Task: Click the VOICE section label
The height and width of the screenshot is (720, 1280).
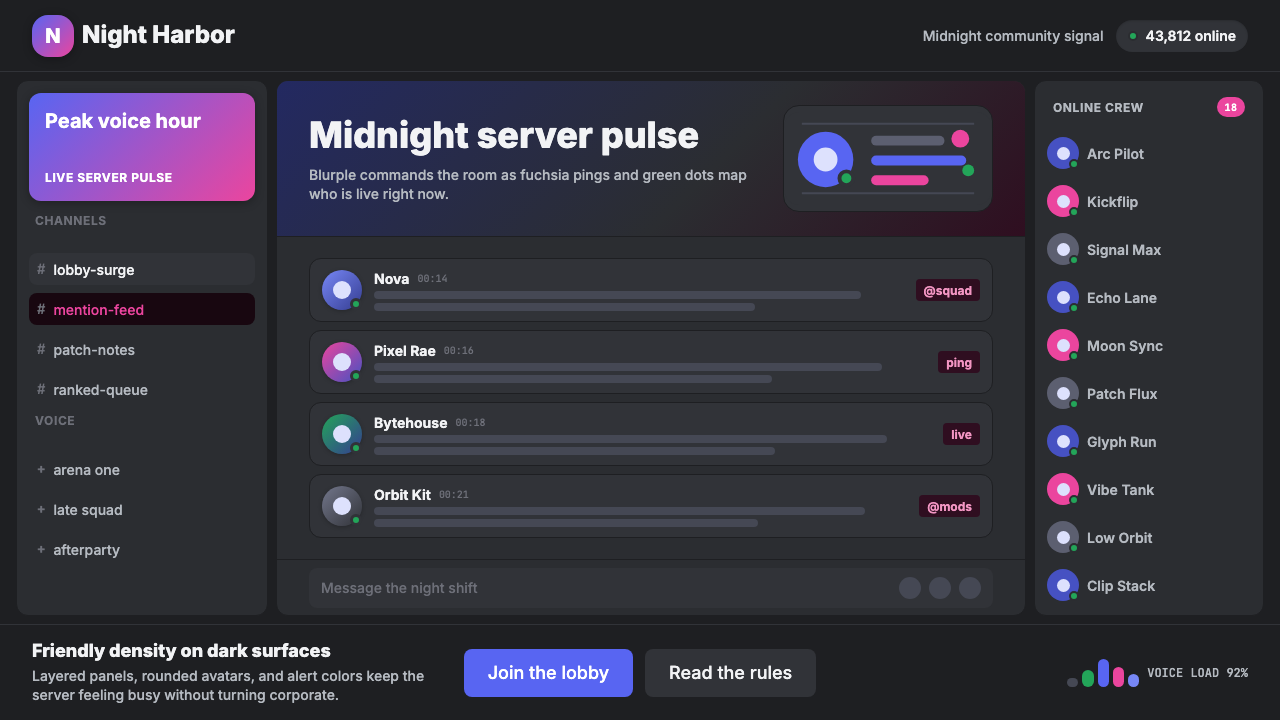Action: click(55, 421)
